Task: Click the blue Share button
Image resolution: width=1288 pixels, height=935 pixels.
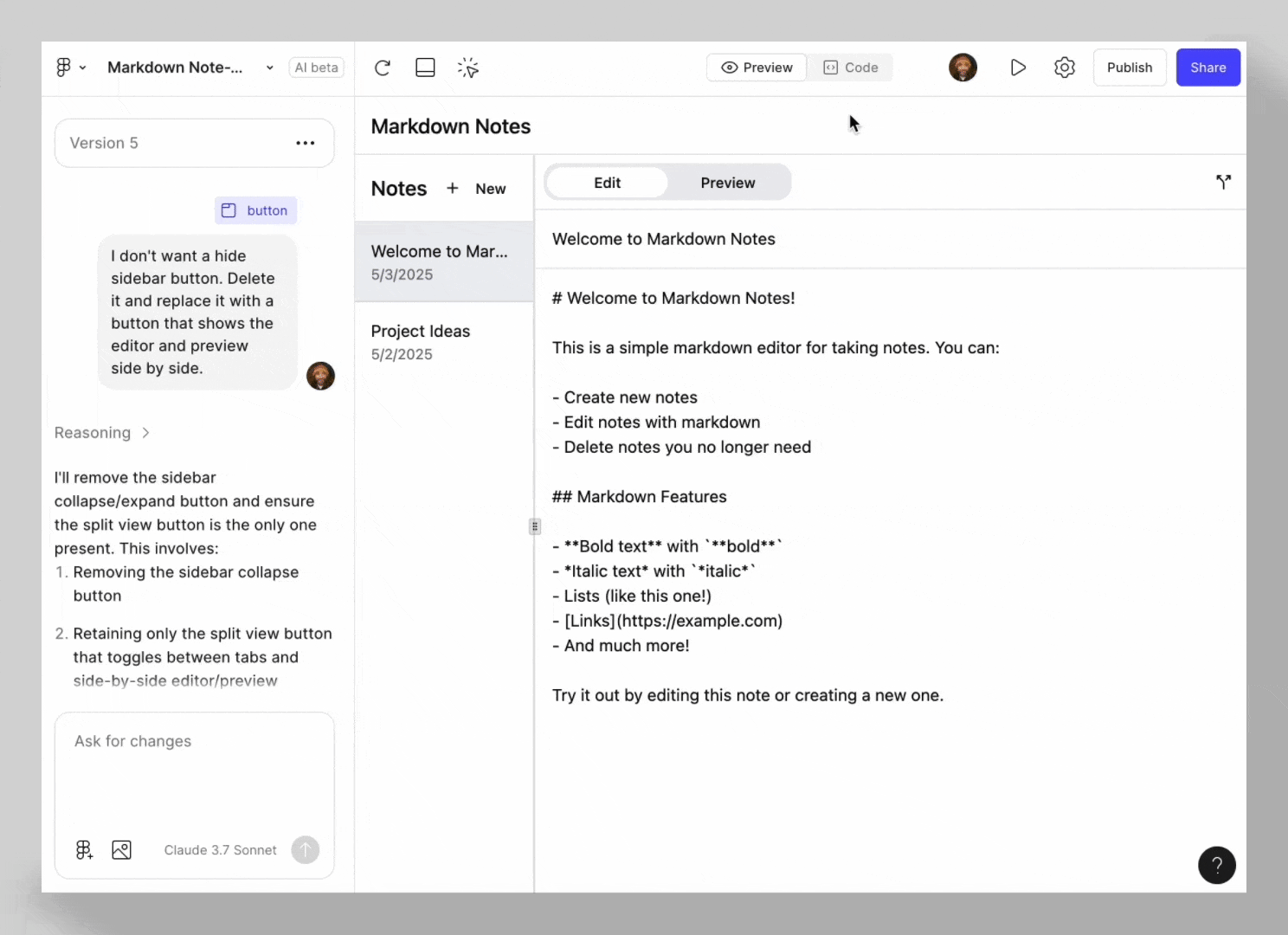Action: pyautogui.click(x=1207, y=68)
